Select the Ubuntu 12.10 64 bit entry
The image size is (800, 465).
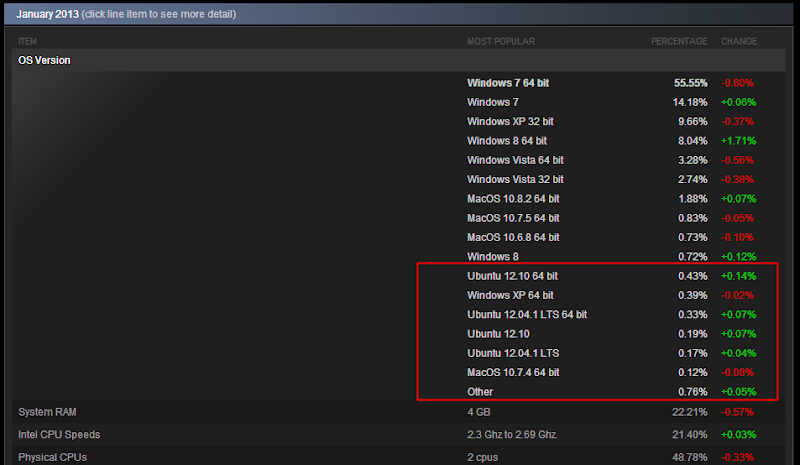point(513,276)
